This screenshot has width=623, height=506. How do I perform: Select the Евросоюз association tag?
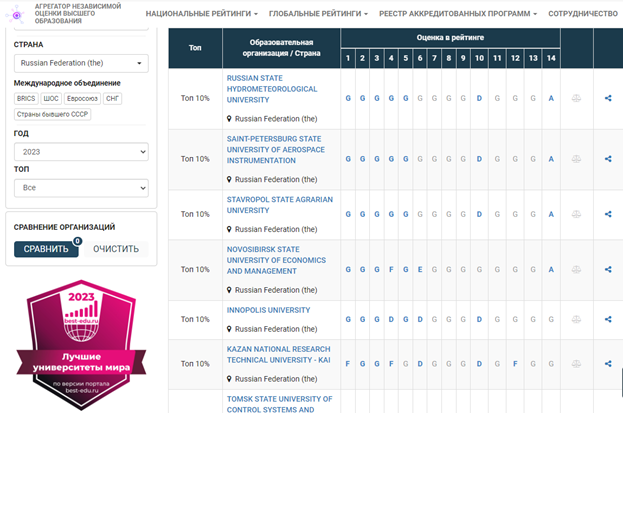coord(82,98)
